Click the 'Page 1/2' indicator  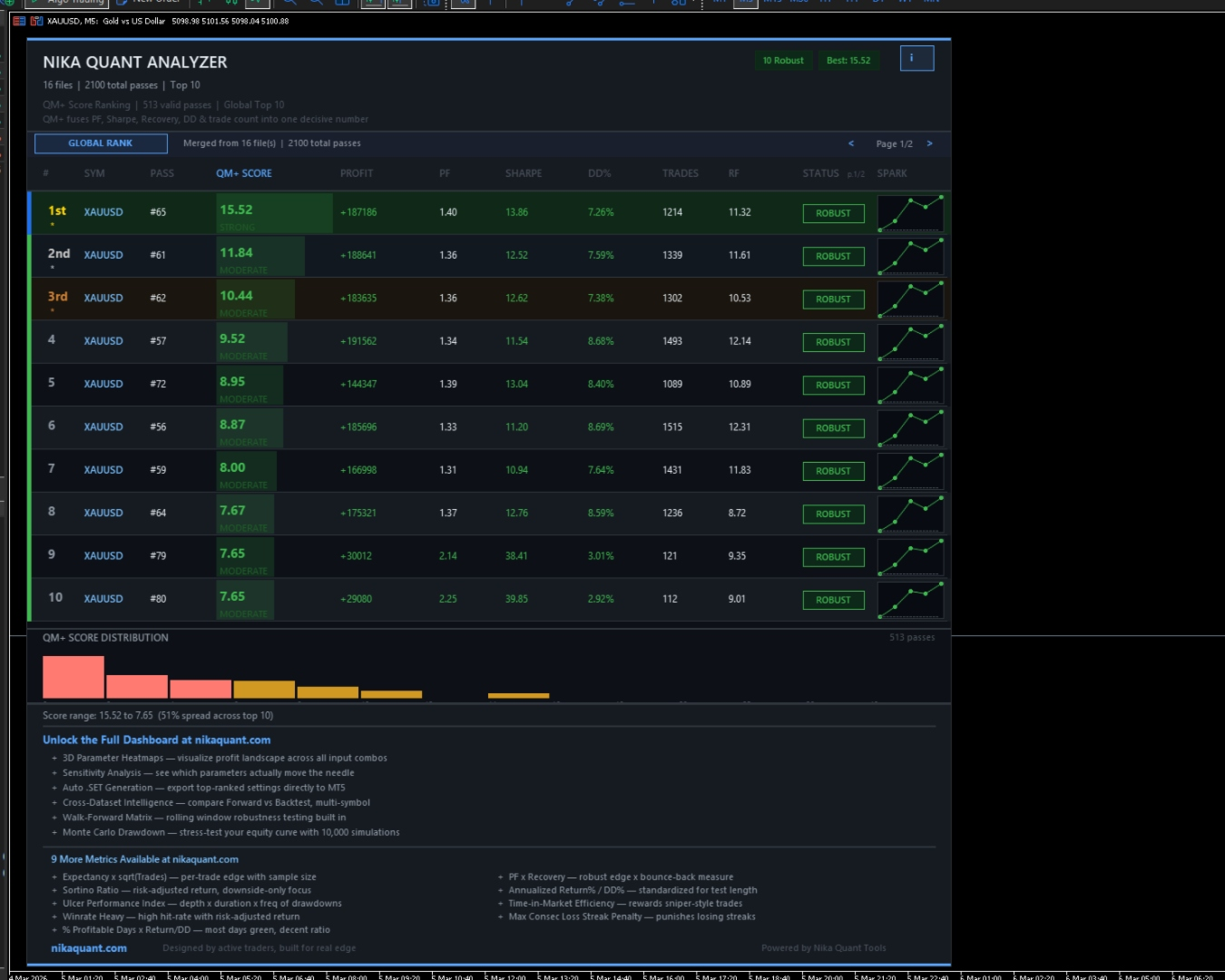pyautogui.click(x=895, y=144)
